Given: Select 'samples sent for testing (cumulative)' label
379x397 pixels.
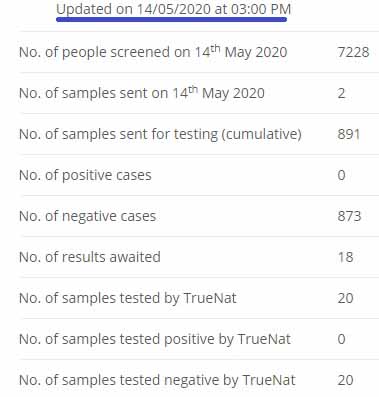Looking at the screenshot, I should click(160, 134).
